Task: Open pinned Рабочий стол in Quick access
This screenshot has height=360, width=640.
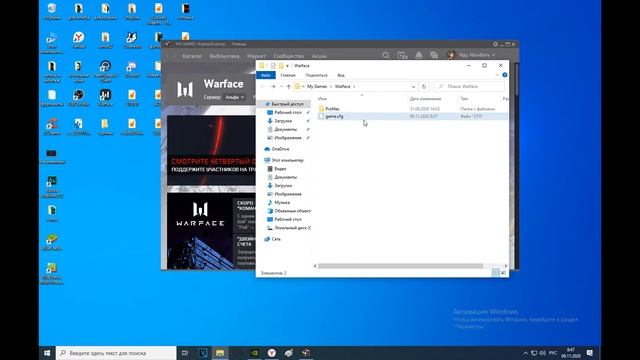Action: pos(288,112)
